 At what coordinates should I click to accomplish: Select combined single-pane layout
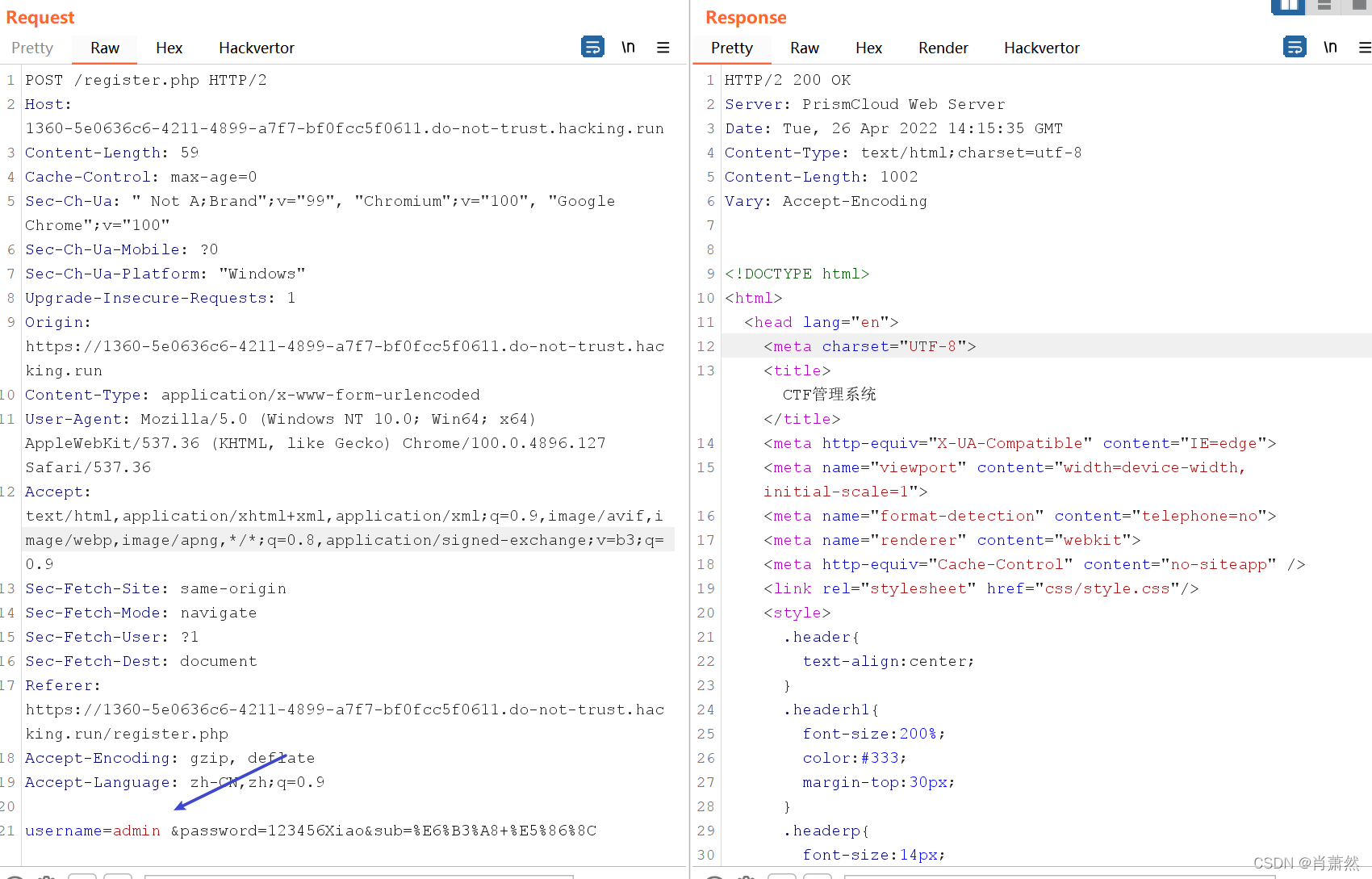pyautogui.click(x=1357, y=6)
